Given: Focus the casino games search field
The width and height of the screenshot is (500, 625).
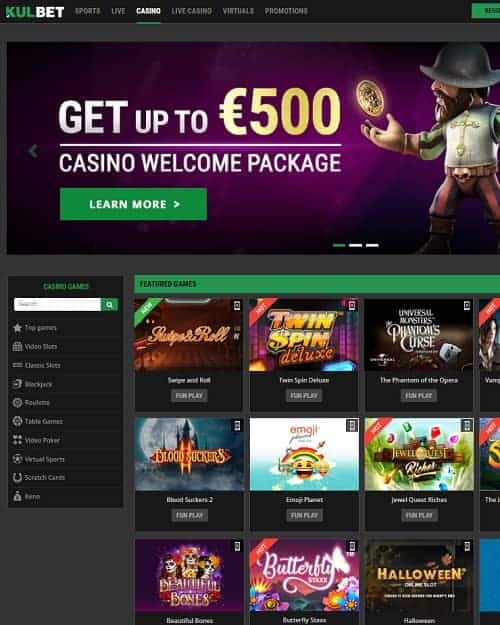Looking at the screenshot, I should click(57, 305).
